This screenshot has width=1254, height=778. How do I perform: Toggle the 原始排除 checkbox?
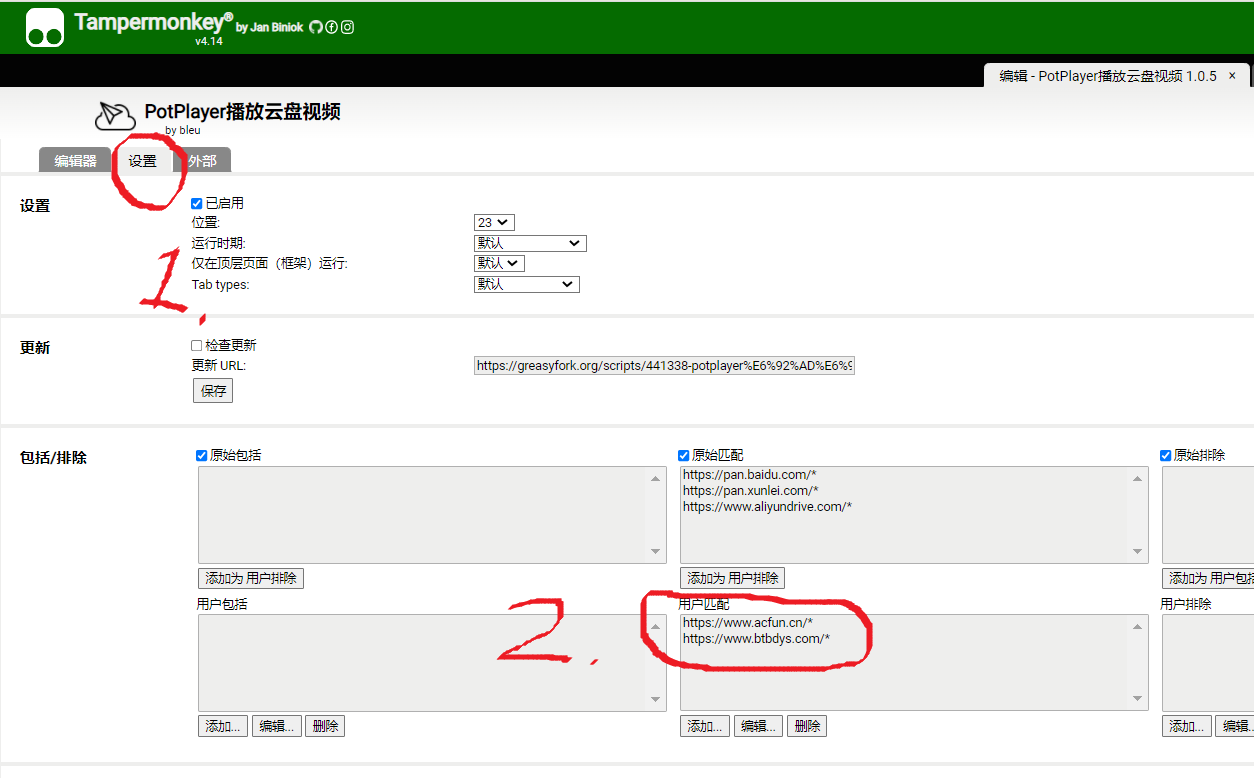click(x=1166, y=455)
